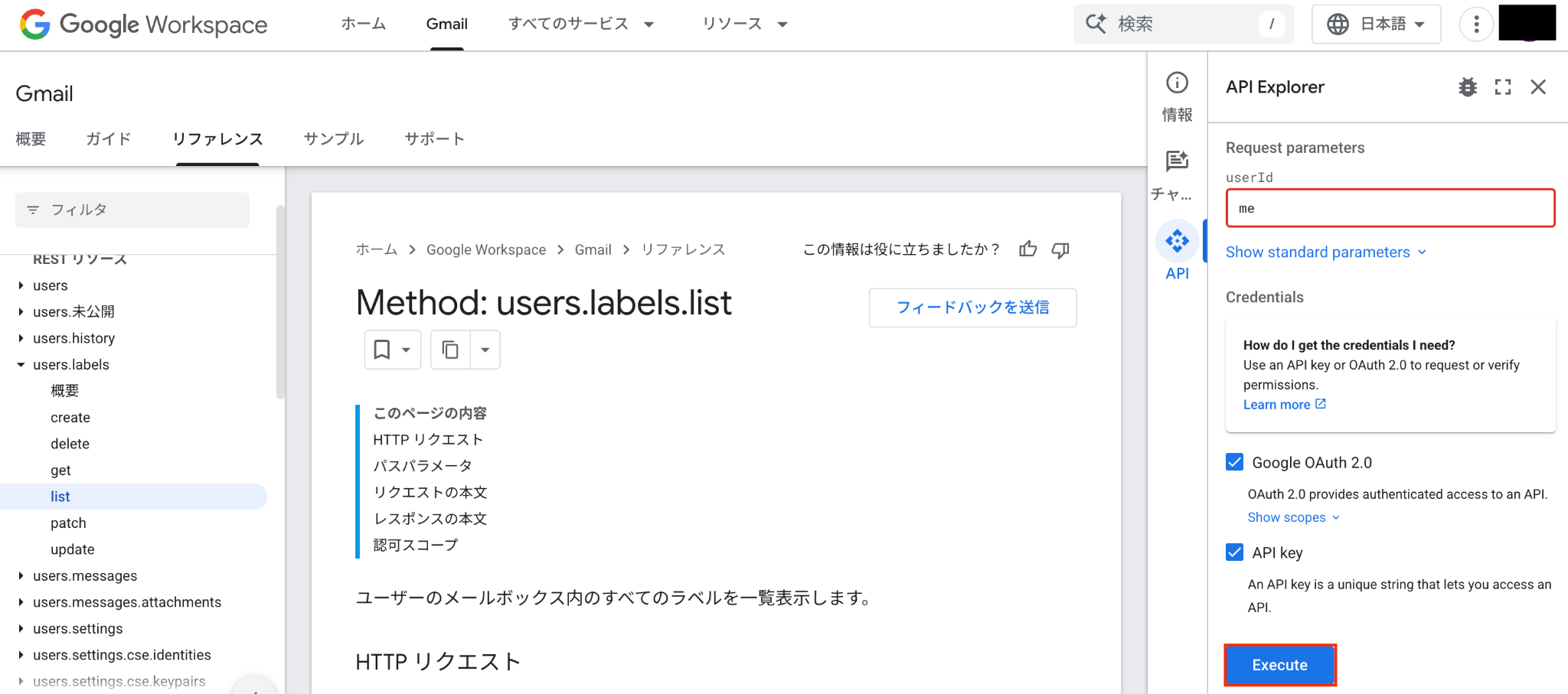Click the thumbs down not helpful icon
The height and width of the screenshot is (694, 1568).
(x=1060, y=249)
